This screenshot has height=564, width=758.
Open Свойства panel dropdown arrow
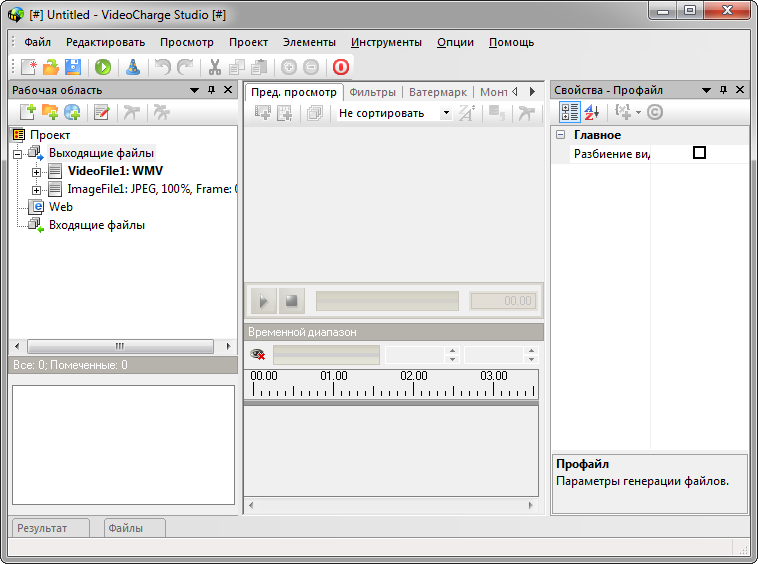(x=706, y=90)
